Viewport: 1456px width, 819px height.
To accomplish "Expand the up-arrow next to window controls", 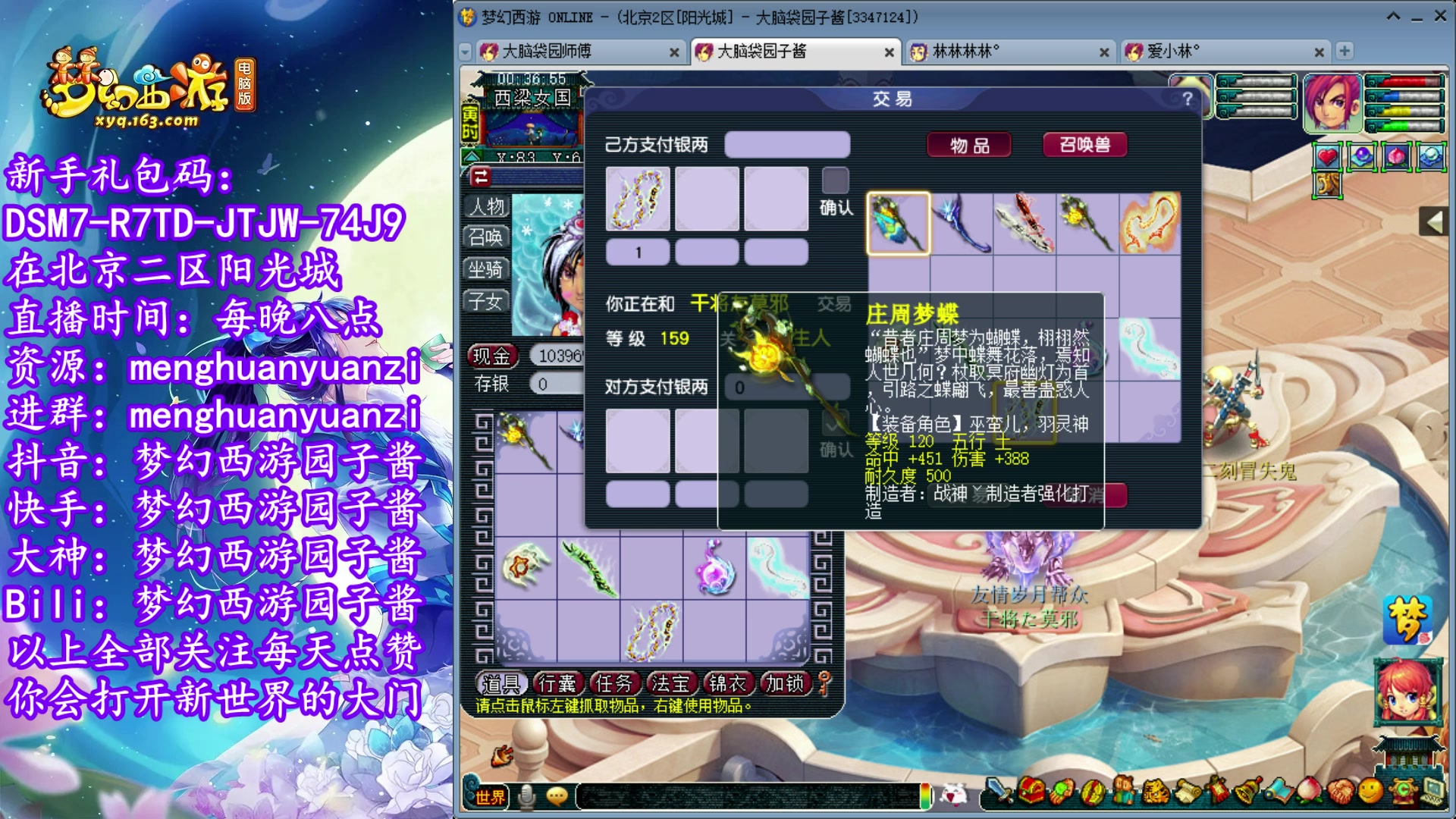I will point(1393,16).
